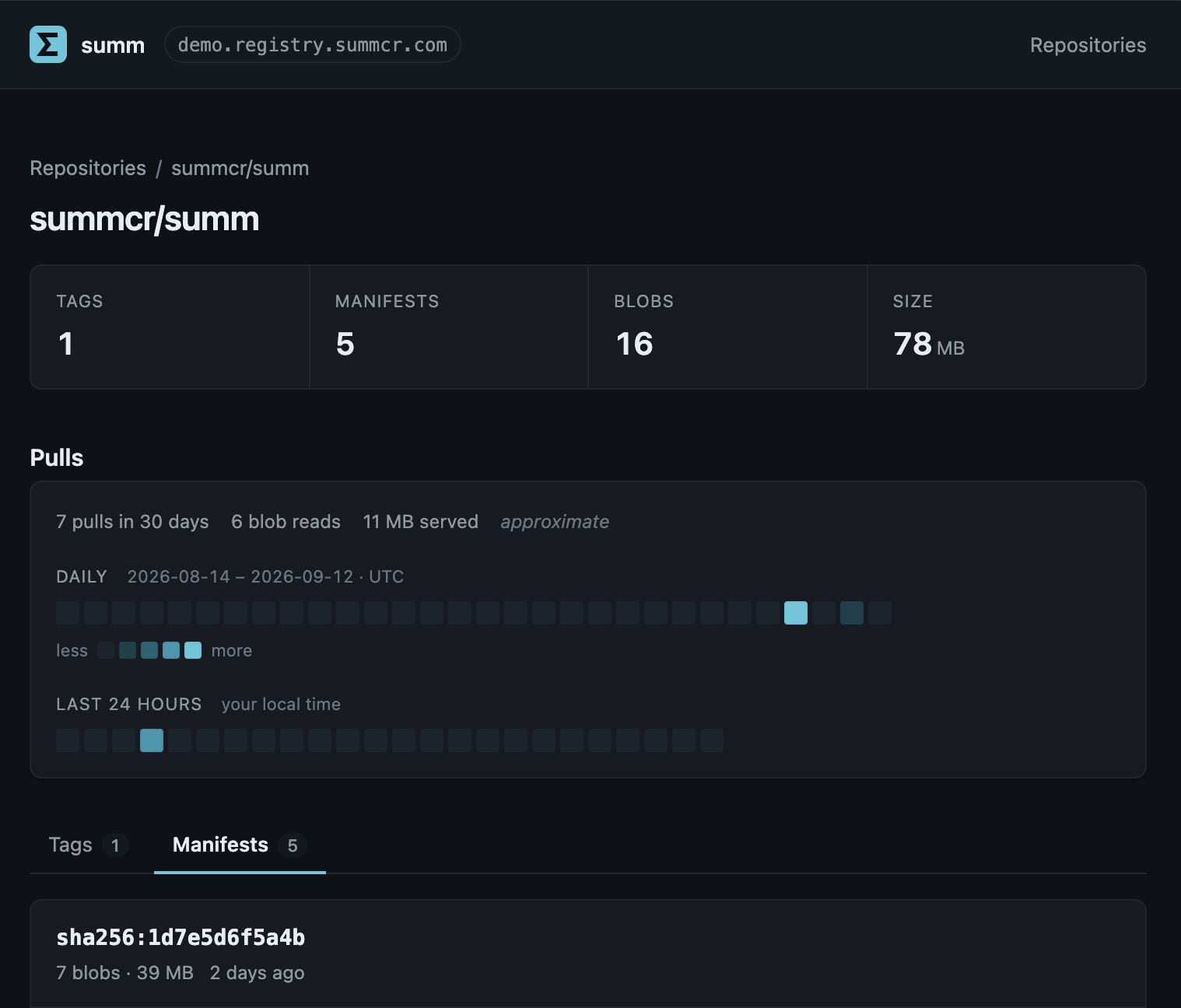The width and height of the screenshot is (1181, 1008).
Task: Switch to the Tags tab
Action: 89,845
